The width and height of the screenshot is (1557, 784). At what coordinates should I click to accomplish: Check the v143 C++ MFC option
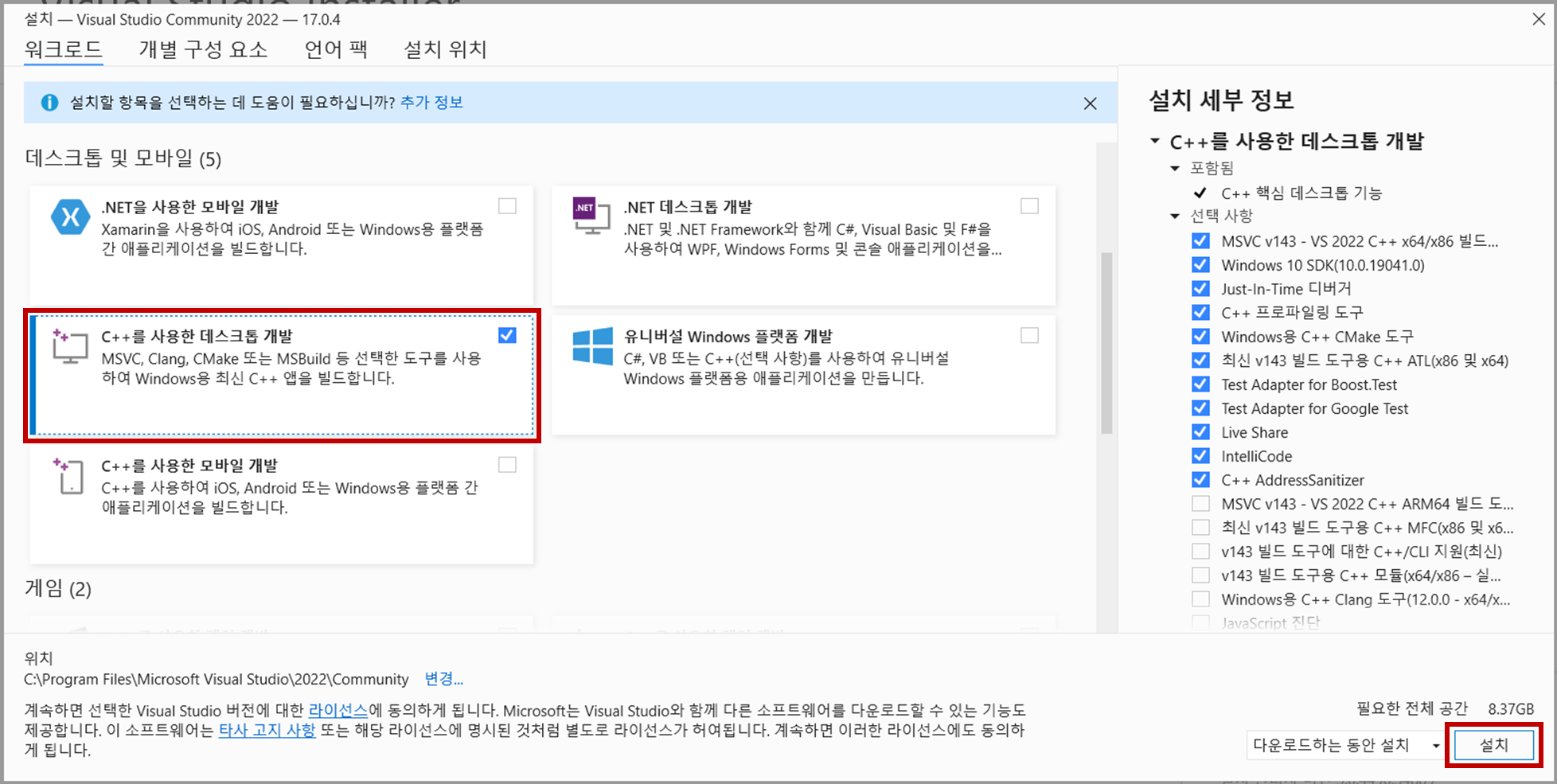(x=1200, y=527)
